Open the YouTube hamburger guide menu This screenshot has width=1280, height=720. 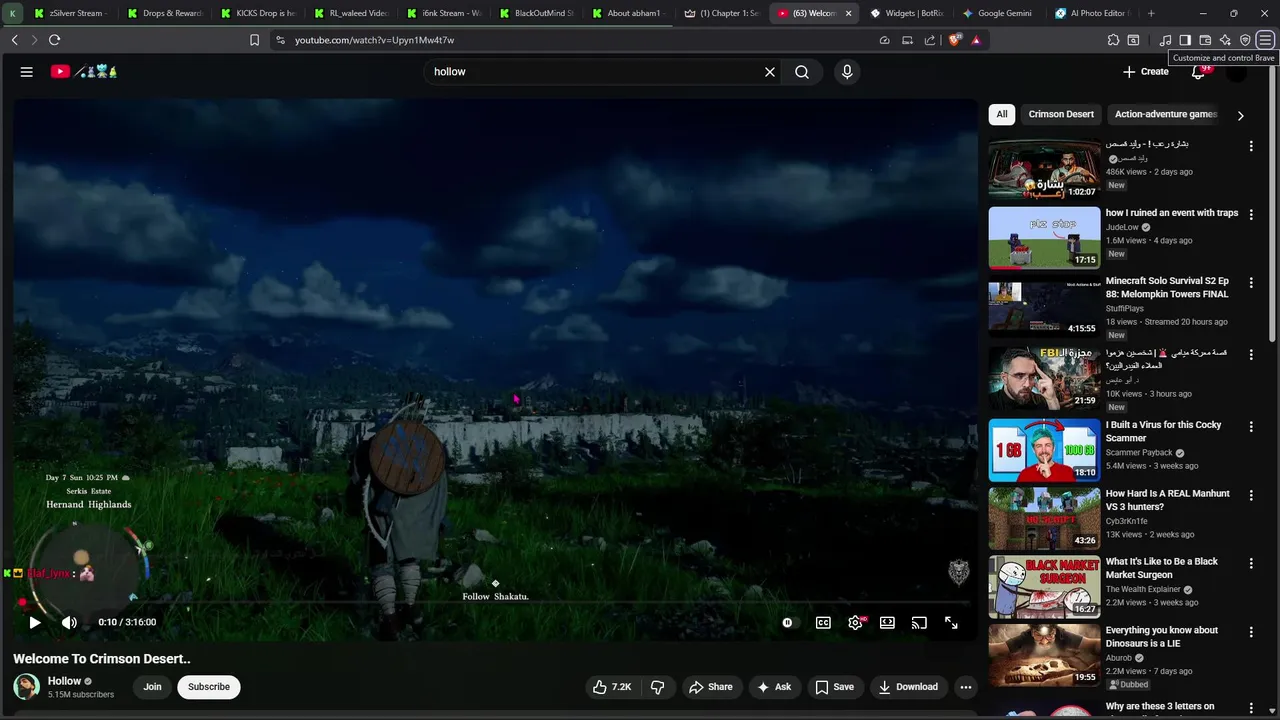pos(27,72)
